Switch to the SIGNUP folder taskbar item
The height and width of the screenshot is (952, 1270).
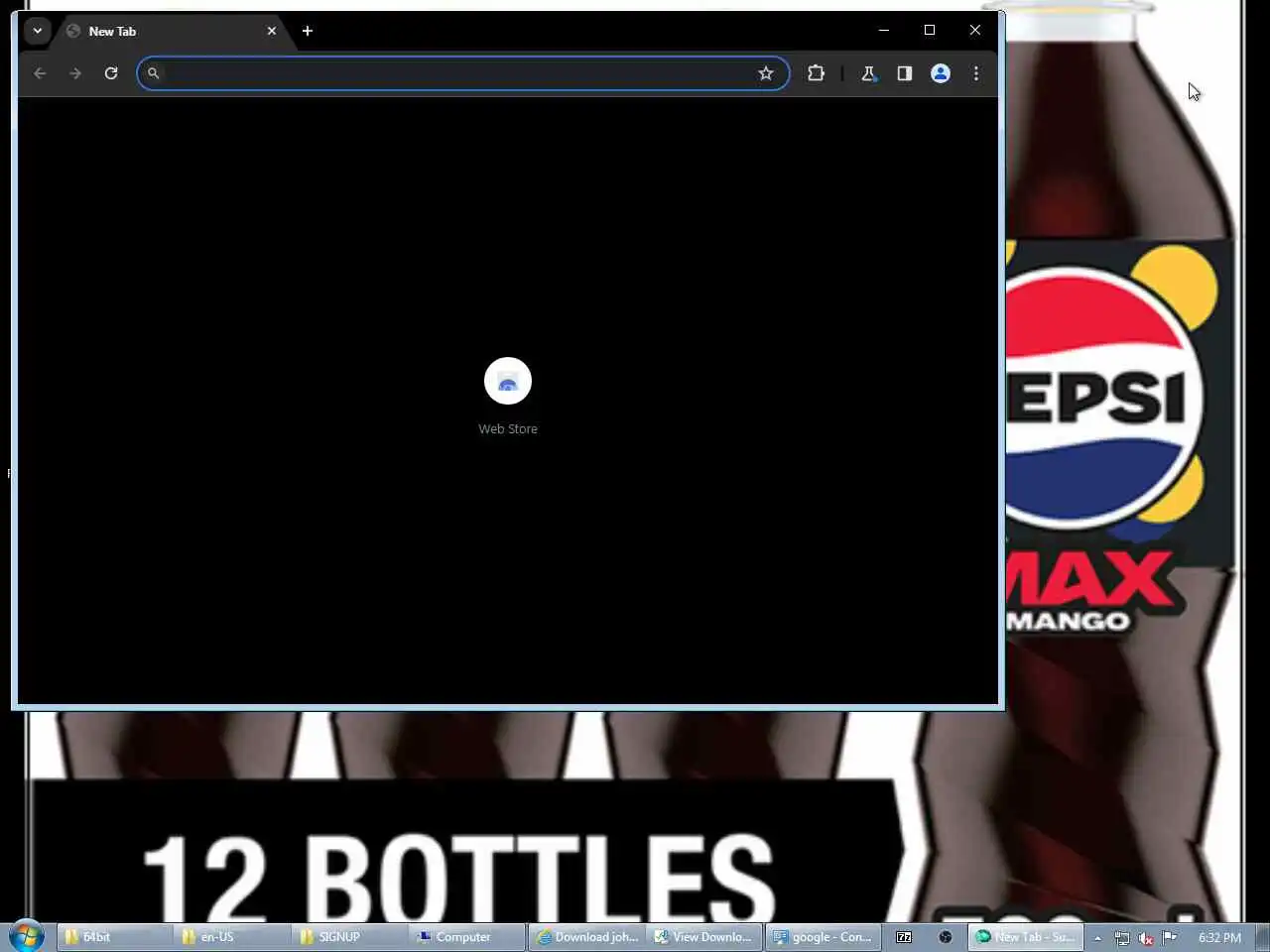[348, 937]
